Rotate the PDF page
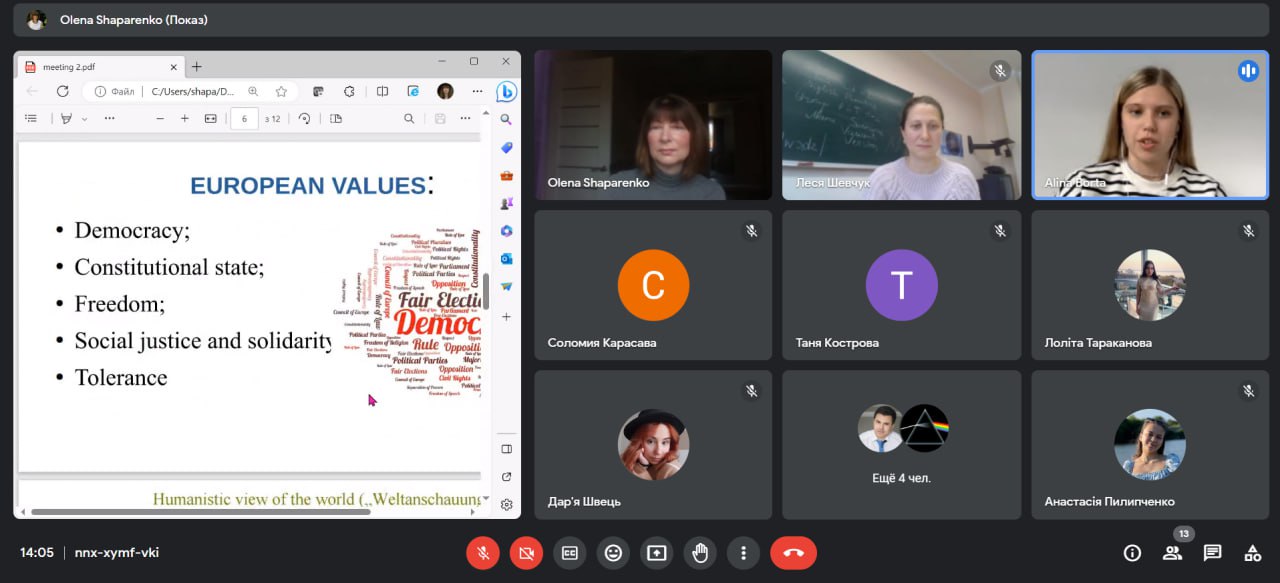 [x=304, y=118]
